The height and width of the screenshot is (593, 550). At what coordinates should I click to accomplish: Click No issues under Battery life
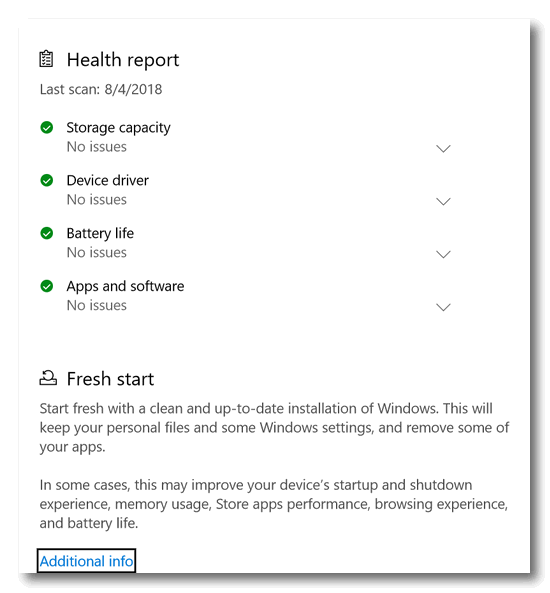[x=96, y=253]
